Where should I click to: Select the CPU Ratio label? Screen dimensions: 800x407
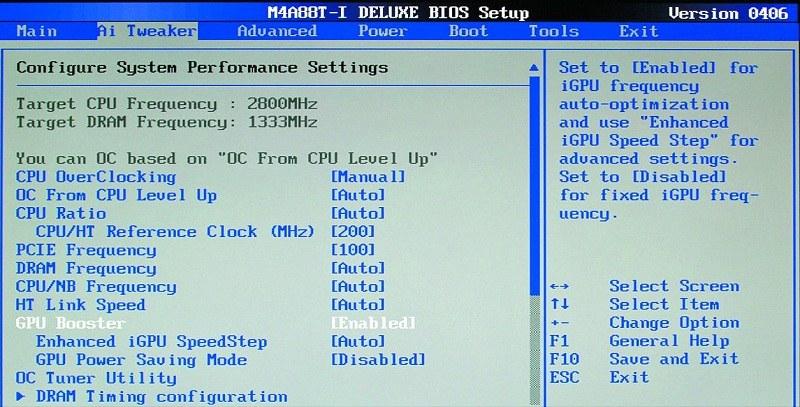61,213
